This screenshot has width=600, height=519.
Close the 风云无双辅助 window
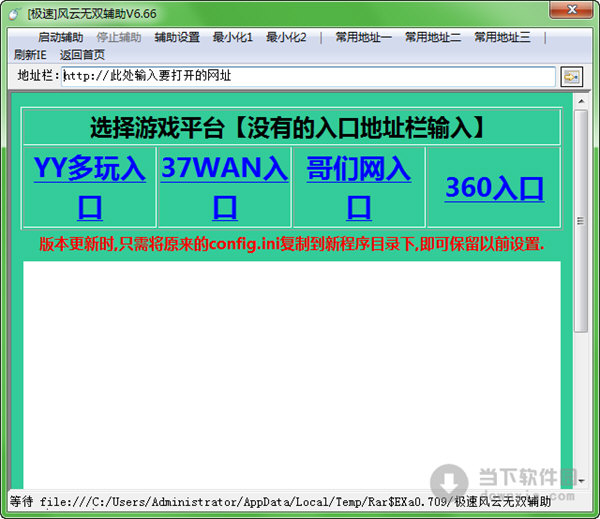point(572,9)
